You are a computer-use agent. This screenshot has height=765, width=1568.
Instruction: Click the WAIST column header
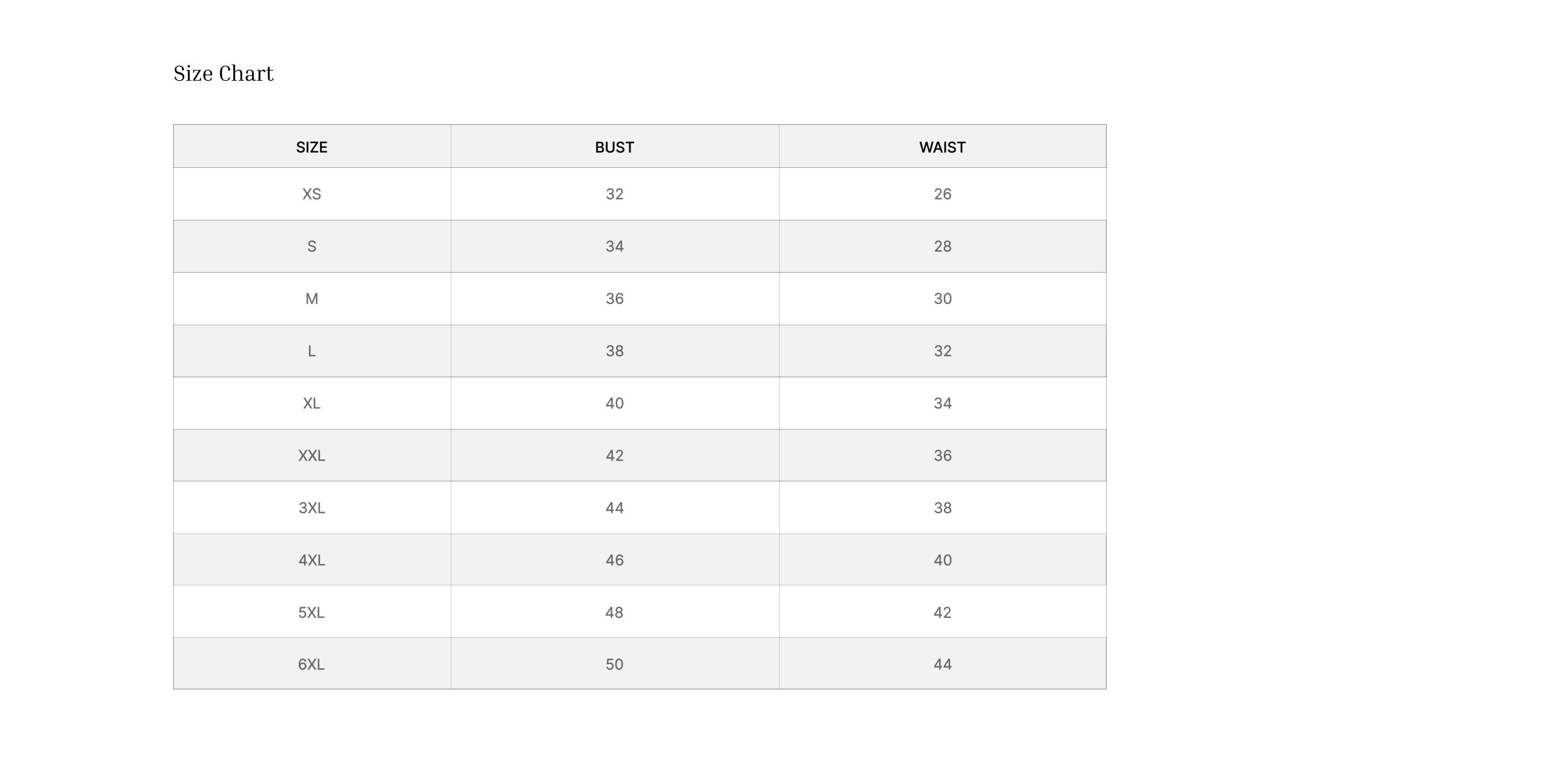pos(942,147)
